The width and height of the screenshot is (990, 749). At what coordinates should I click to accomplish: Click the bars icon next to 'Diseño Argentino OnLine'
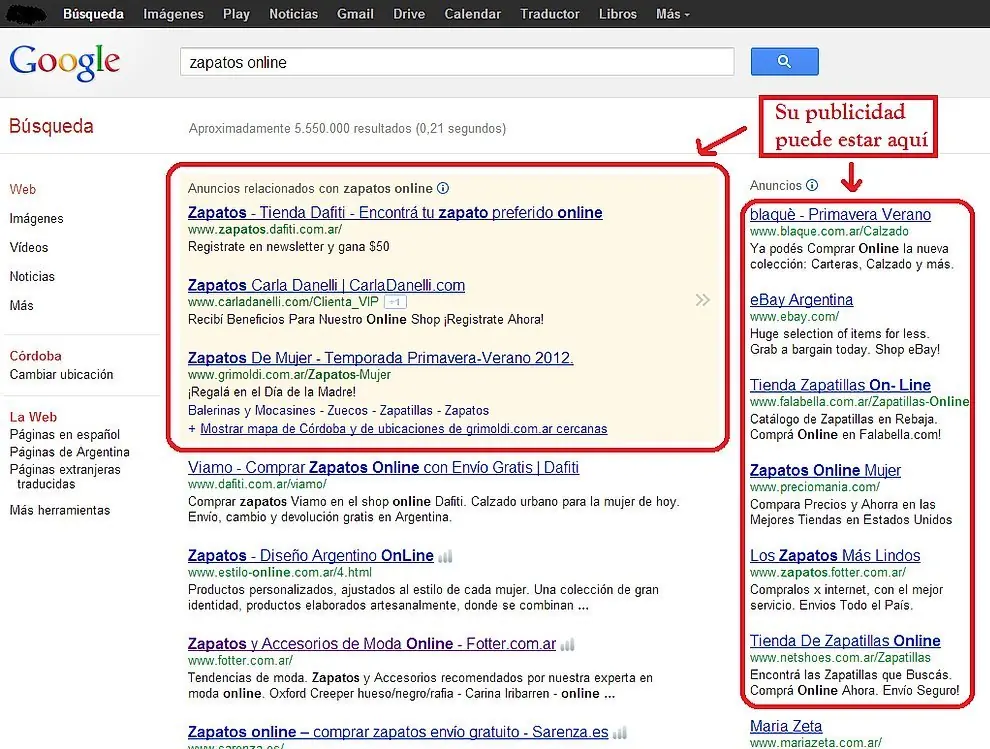click(445, 556)
